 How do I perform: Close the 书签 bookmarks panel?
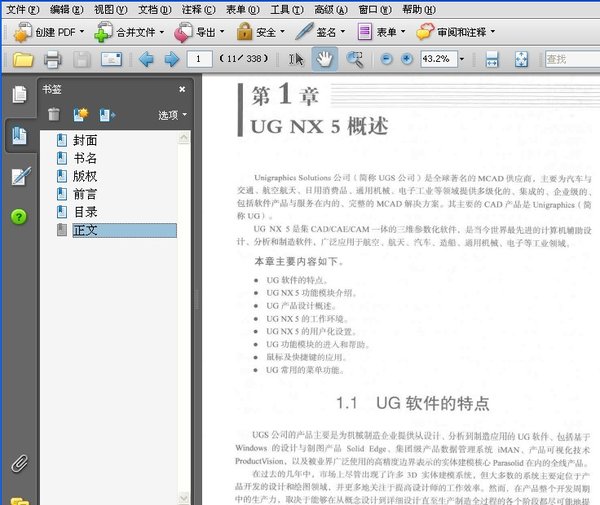pyautogui.click(x=182, y=89)
